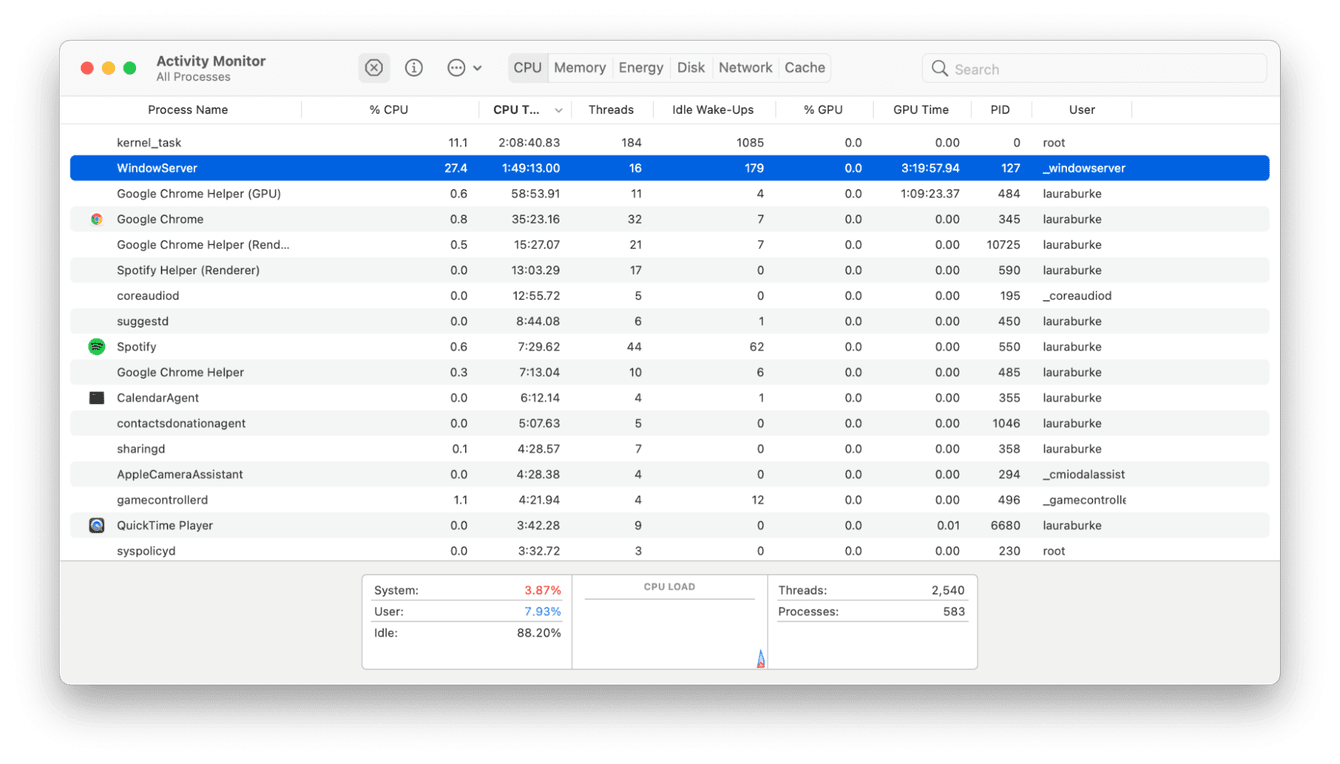
Task: Click the Threads 2,540 count
Action: [948, 590]
